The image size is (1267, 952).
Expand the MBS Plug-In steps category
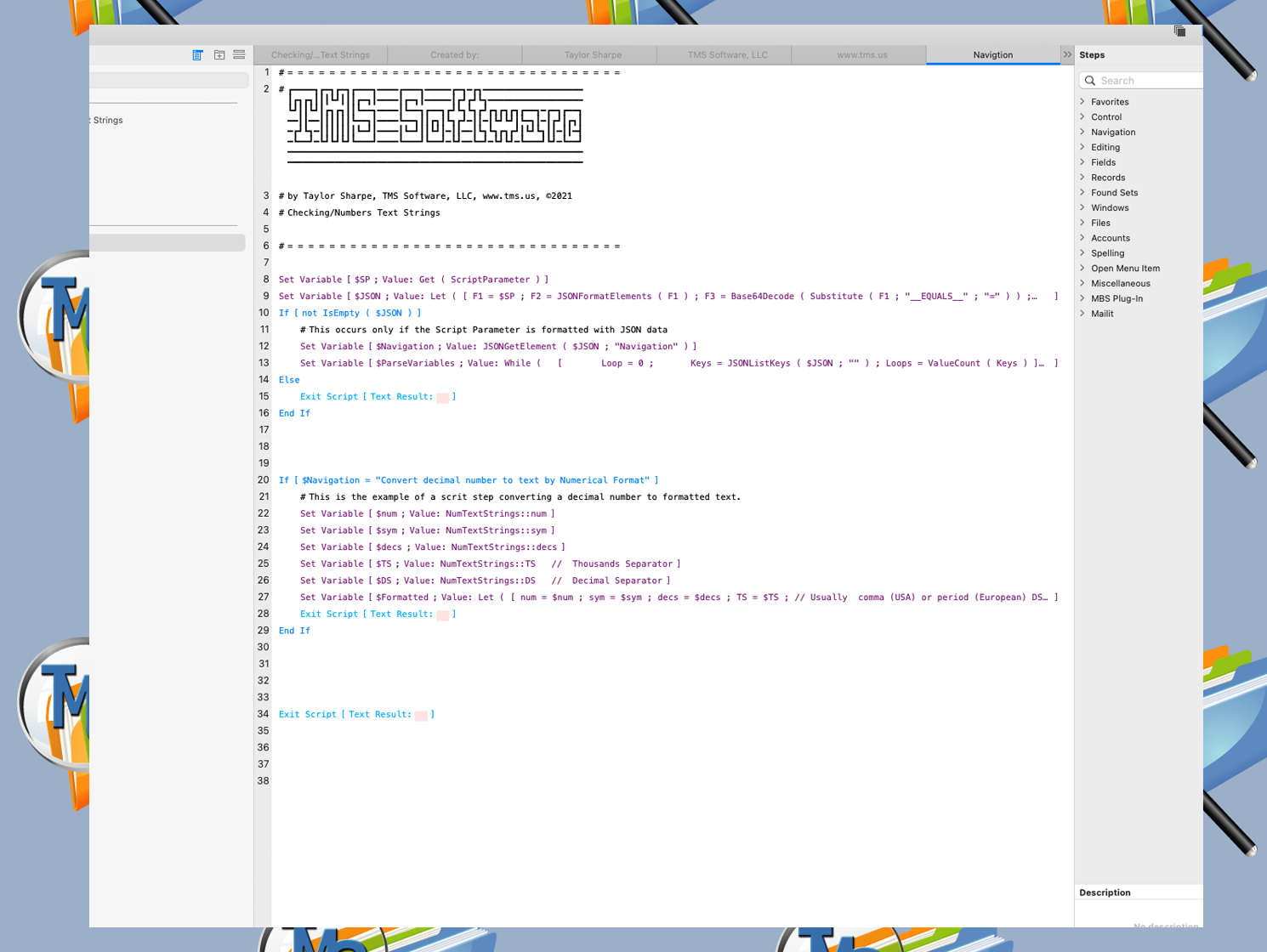[1082, 298]
